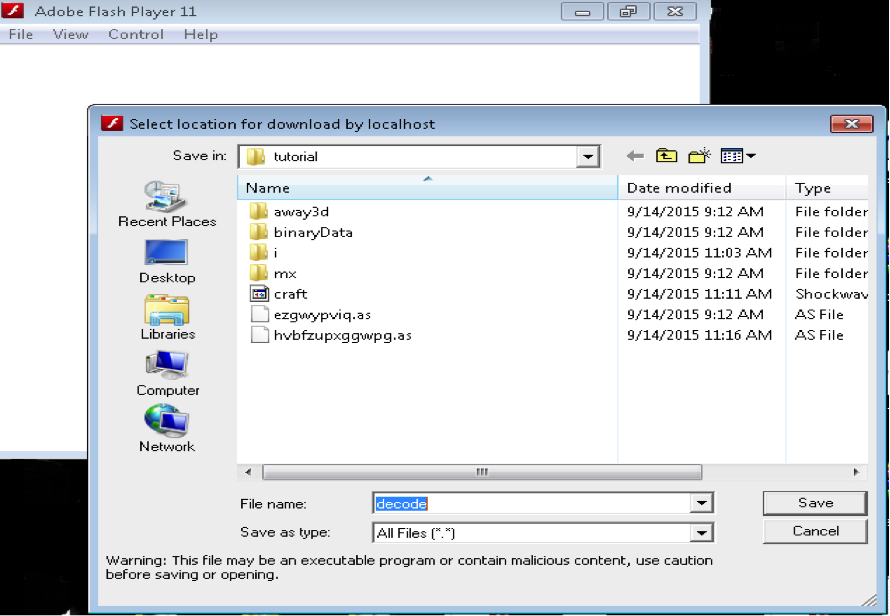Select the hvbfzupxggwpg.as file icon
890x616 pixels.
click(x=259, y=334)
